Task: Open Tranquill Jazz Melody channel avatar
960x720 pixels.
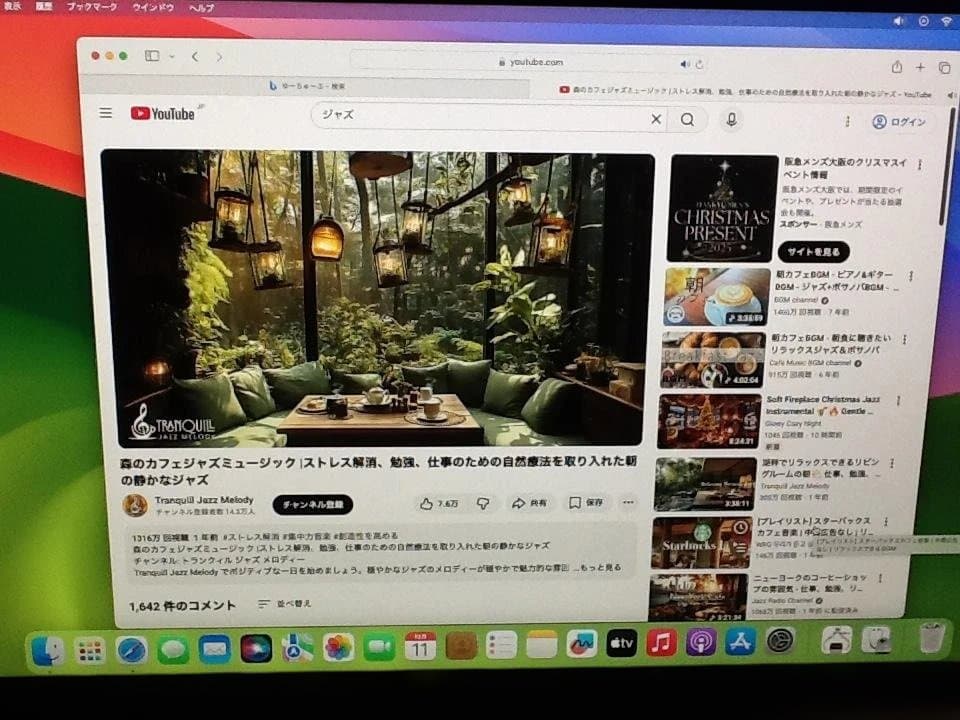Action: (135, 504)
